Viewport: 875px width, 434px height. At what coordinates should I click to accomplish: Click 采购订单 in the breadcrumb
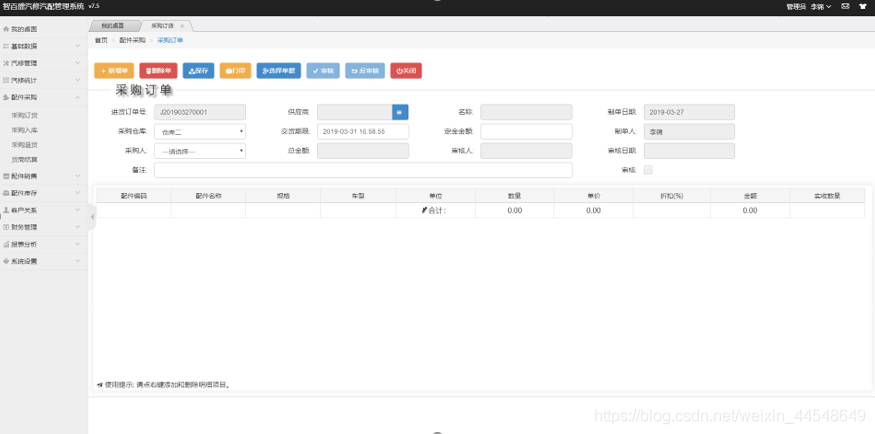[170, 41]
